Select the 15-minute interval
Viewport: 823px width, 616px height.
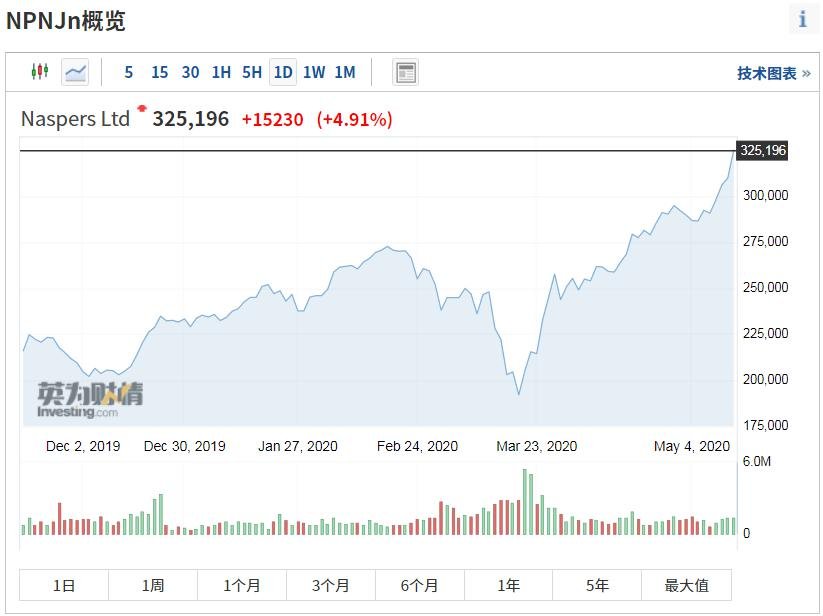click(x=159, y=72)
